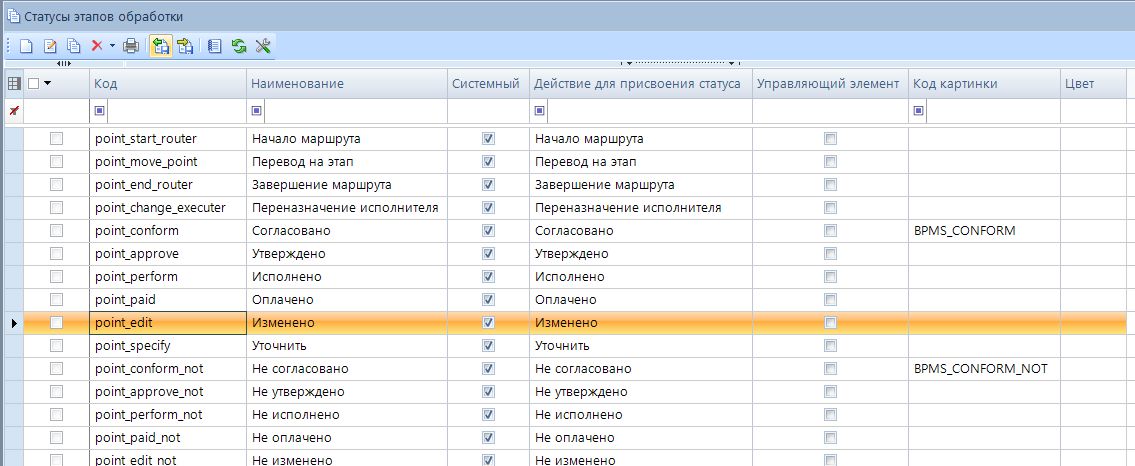Viewport: 1135px width, 466px height.
Task: Open the wrench settings tool icon
Action: [x=263, y=45]
